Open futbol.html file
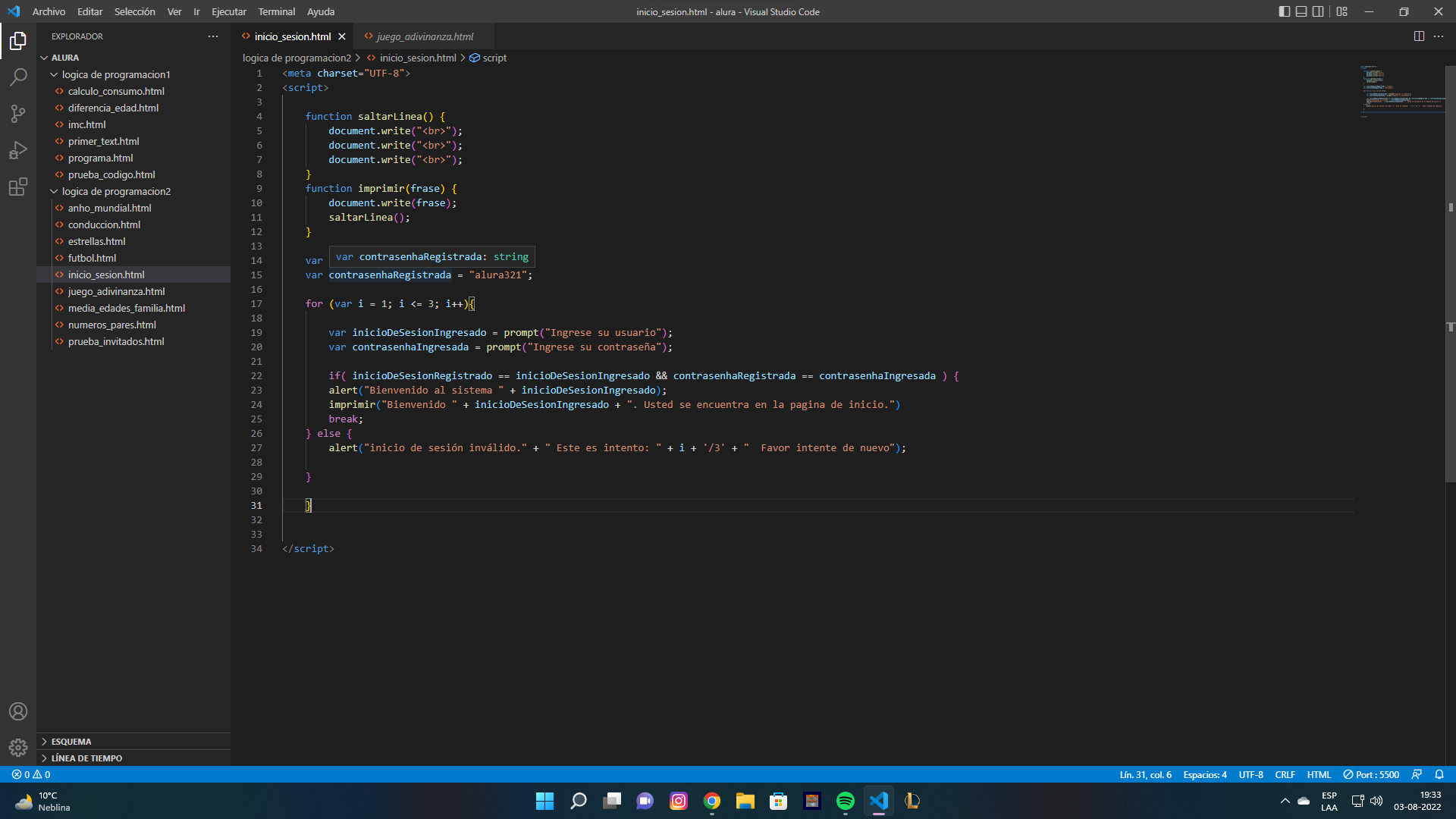The height and width of the screenshot is (819, 1456). click(x=133, y=258)
